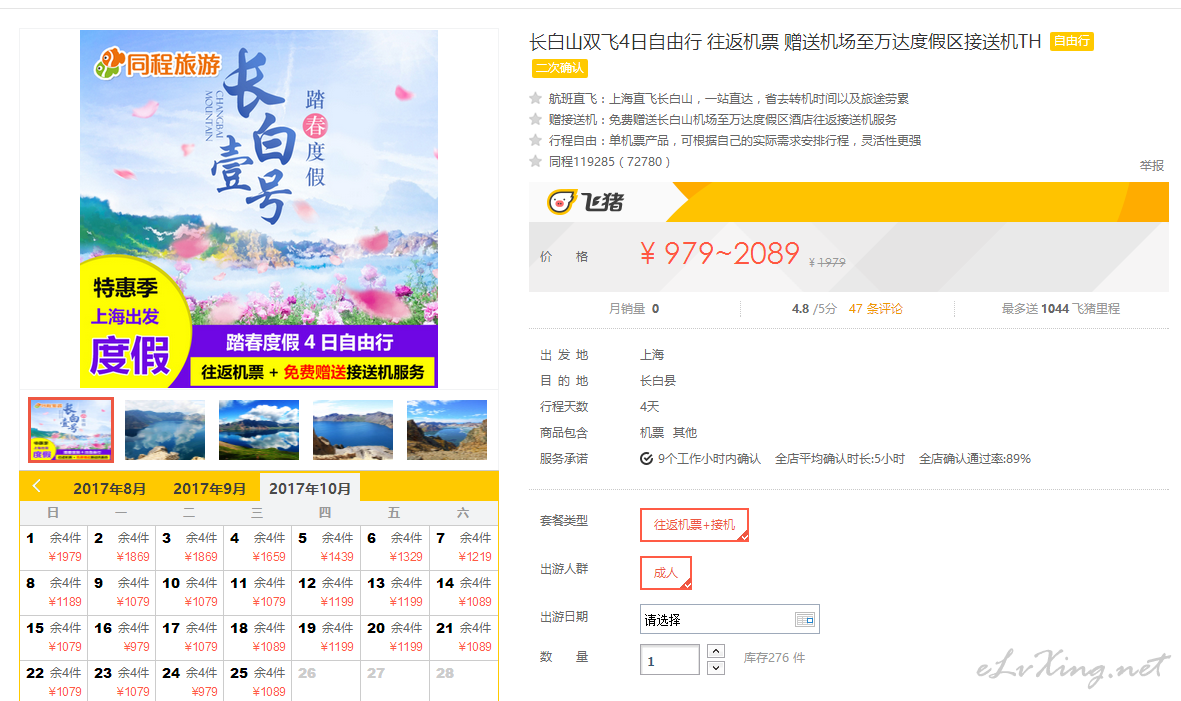Click the previous month arrow in calendar
Image resolution: width=1181 pixels, height=701 pixels.
pyautogui.click(x=37, y=486)
